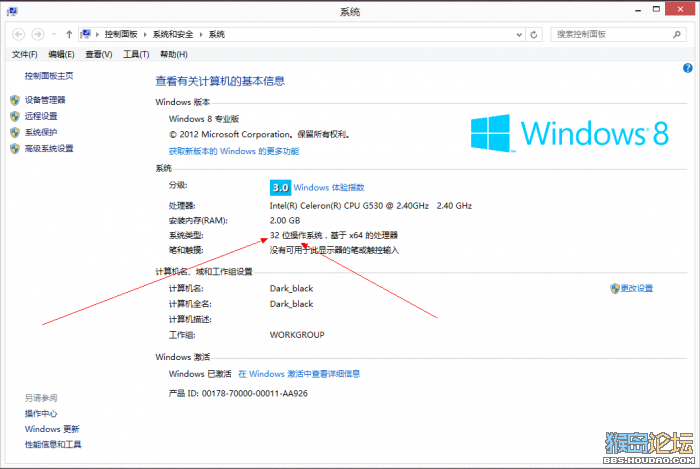Go up one folder level
The height and width of the screenshot is (469, 700).
69,34
